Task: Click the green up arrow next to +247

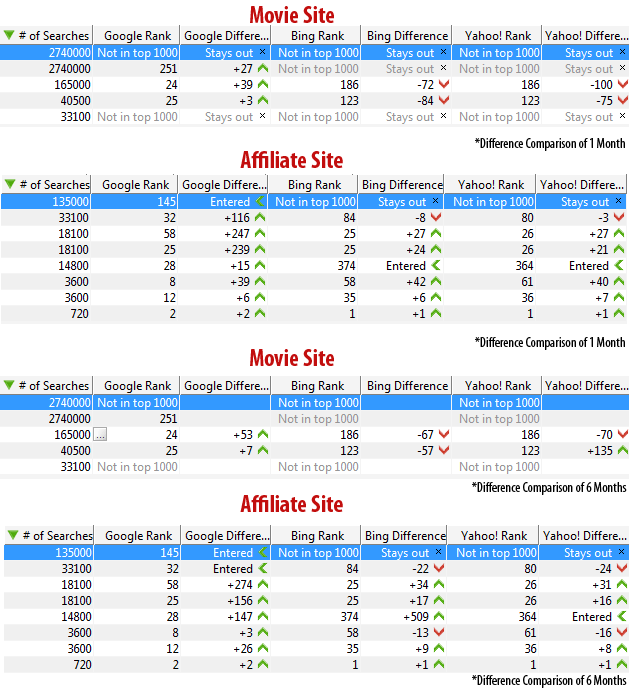Action: pyautogui.click(x=260, y=233)
